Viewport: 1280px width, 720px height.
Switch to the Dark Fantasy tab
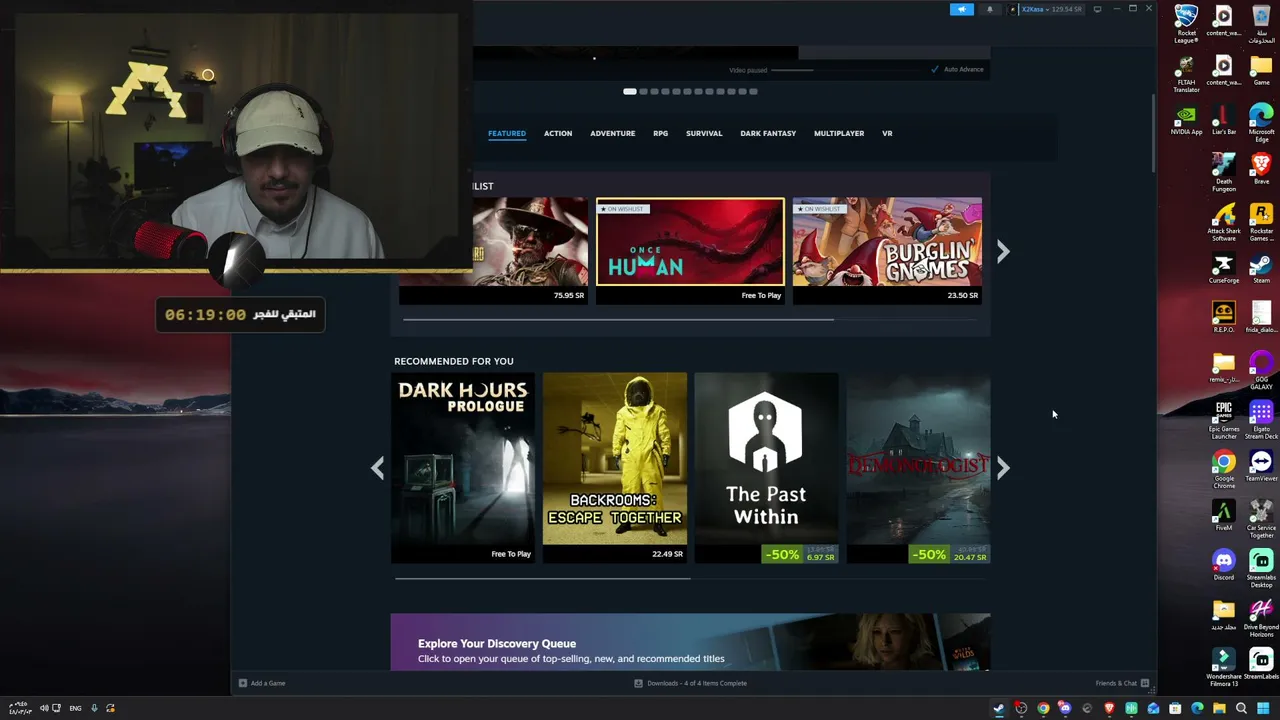point(768,133)
